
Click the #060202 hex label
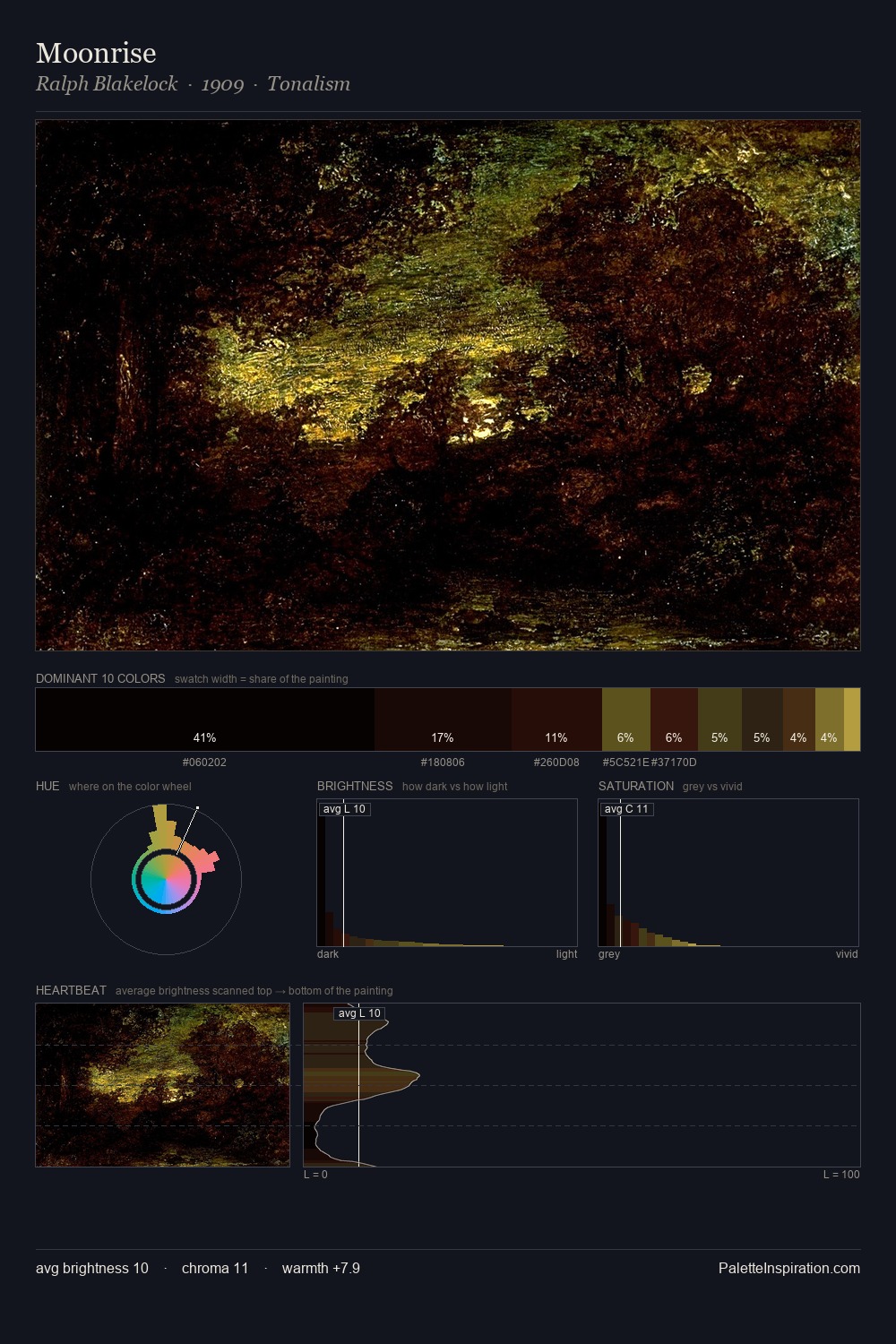204,762
